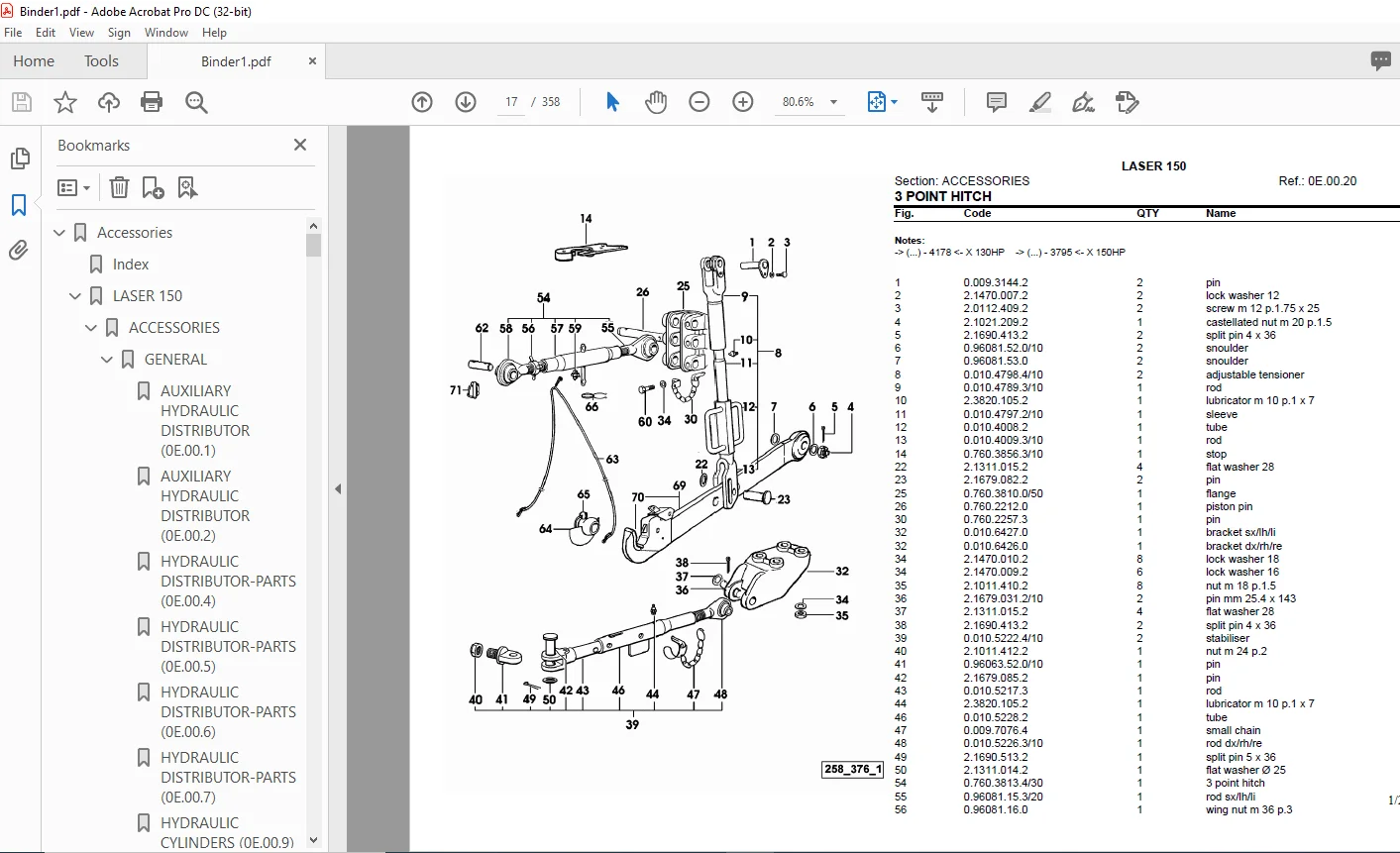Go to the next page with the down arrow
The height and width of the screenshot is (853, 1400).
(466, 102)
